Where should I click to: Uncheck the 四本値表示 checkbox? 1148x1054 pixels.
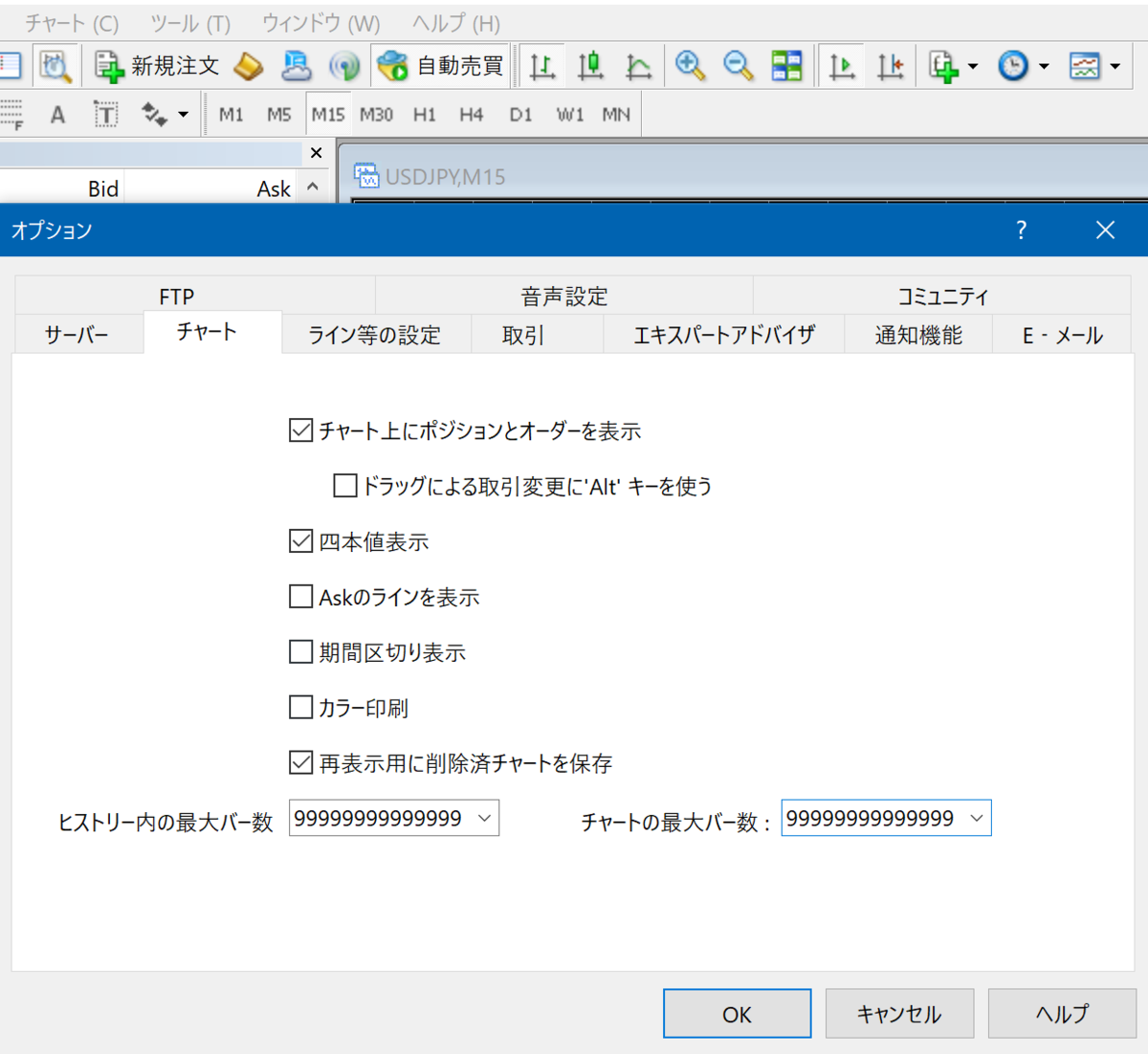click(x=300, y=541)
